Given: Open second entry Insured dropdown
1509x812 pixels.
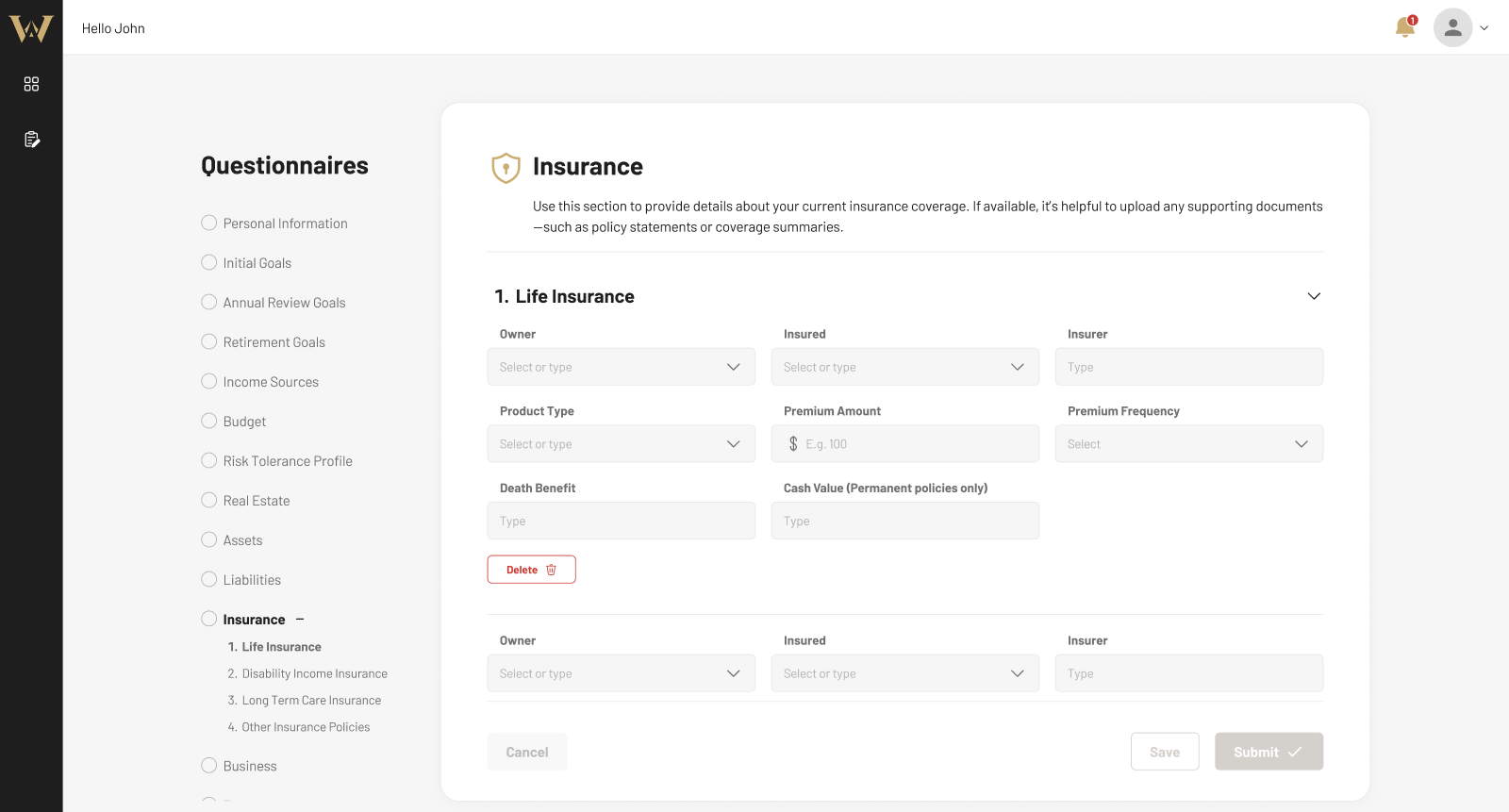Looking at the screenshot, I should pos(905,673).
